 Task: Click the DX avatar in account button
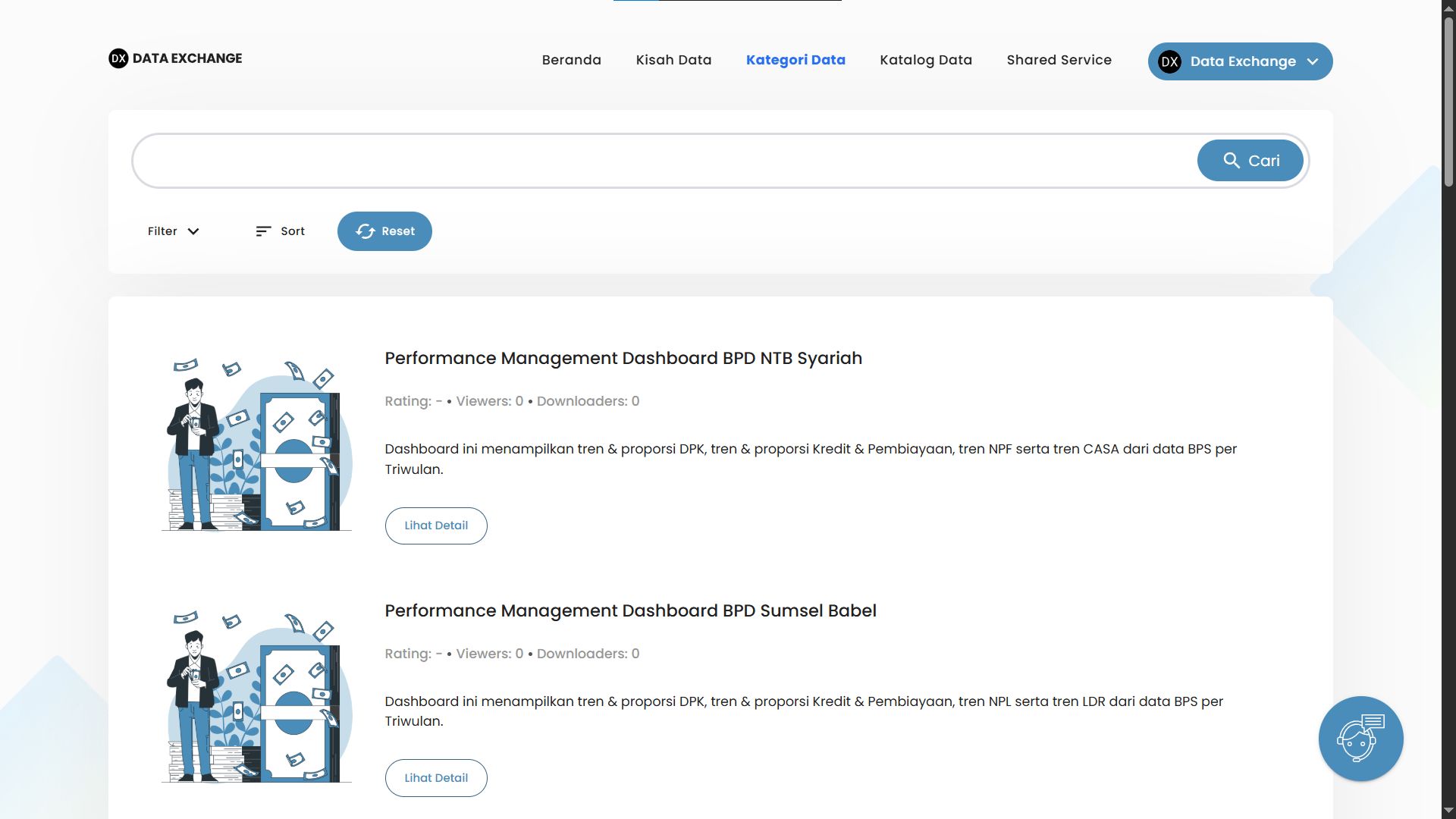1169,61
